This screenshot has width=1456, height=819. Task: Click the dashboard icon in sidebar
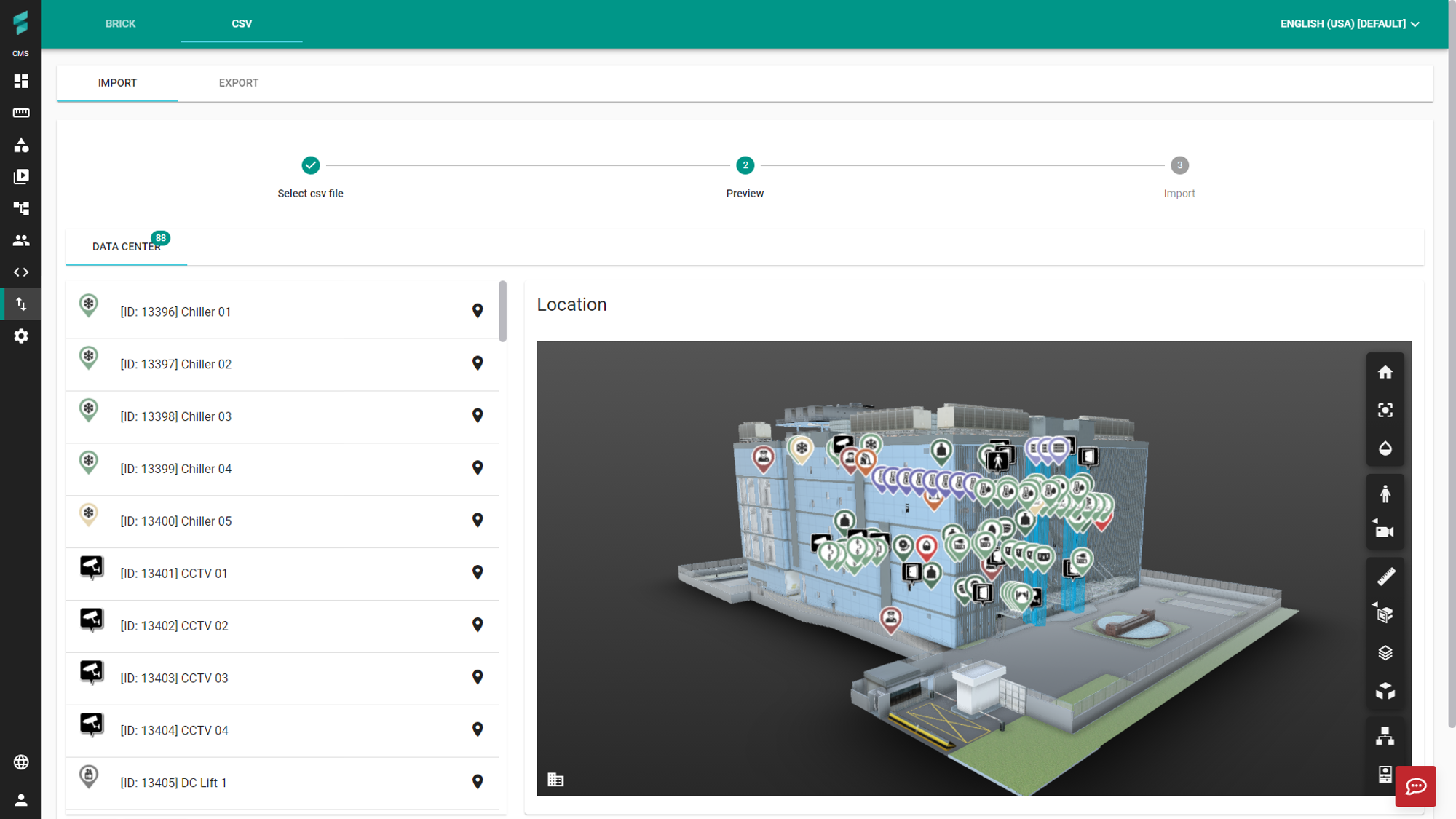21,81
